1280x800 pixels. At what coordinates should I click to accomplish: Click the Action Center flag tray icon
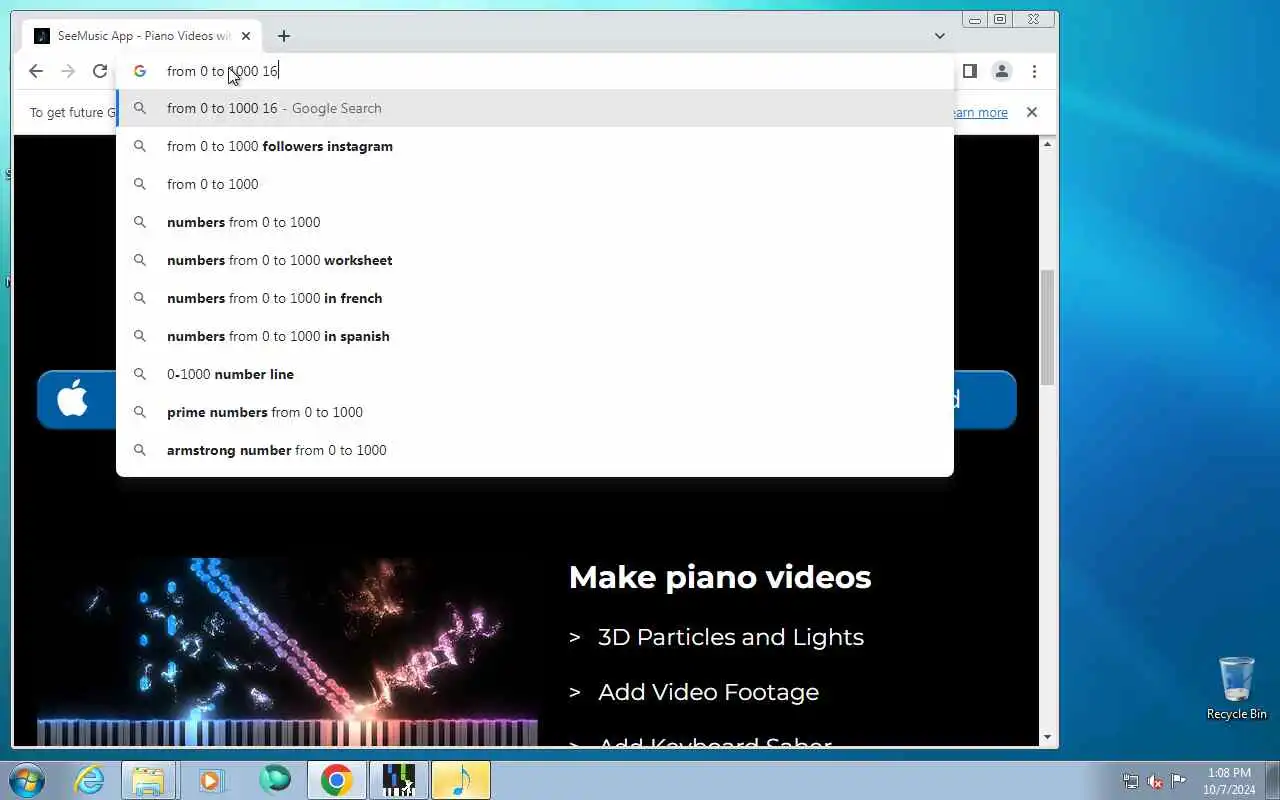click(x=1179, y=781)
